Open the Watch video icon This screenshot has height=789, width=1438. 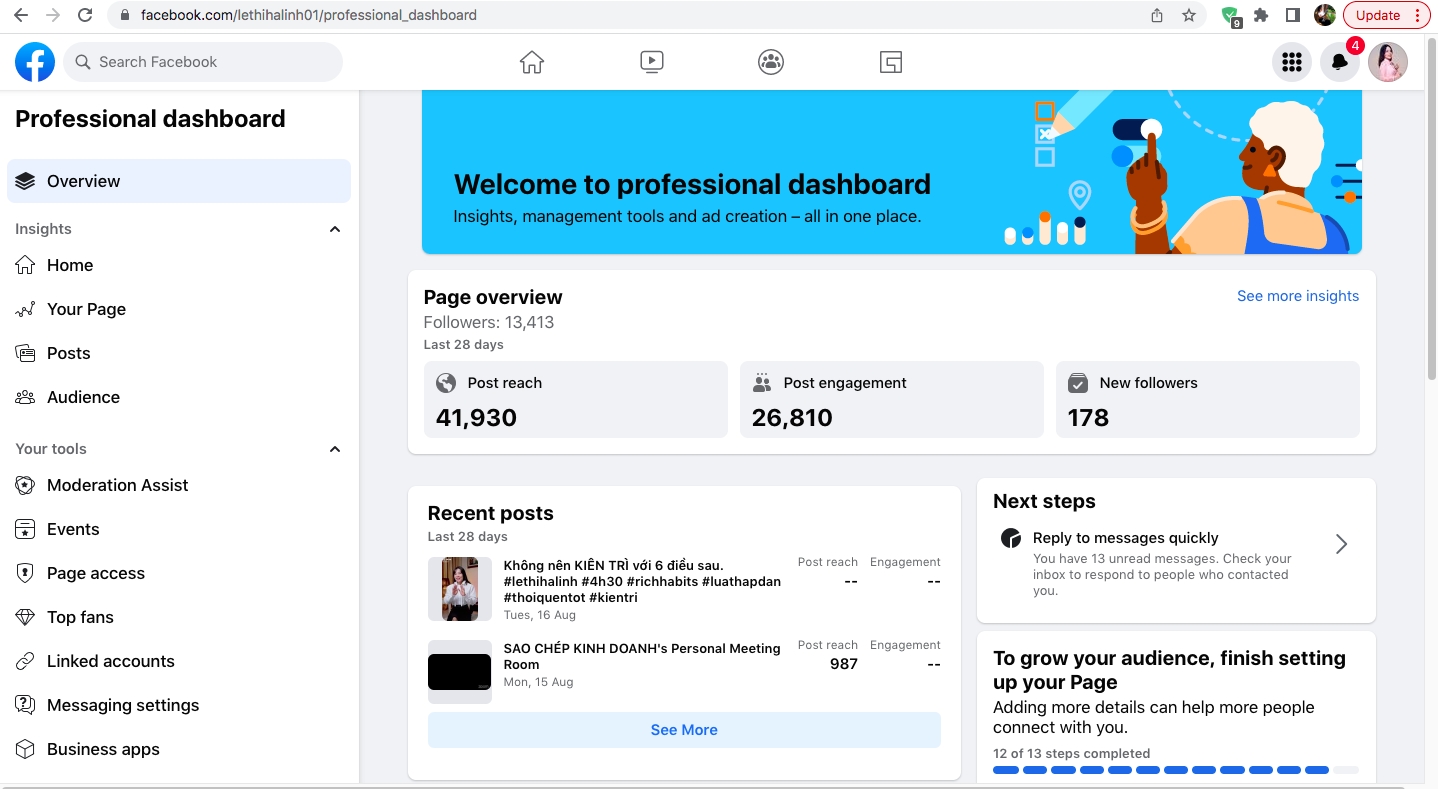[x=651, y=62]
